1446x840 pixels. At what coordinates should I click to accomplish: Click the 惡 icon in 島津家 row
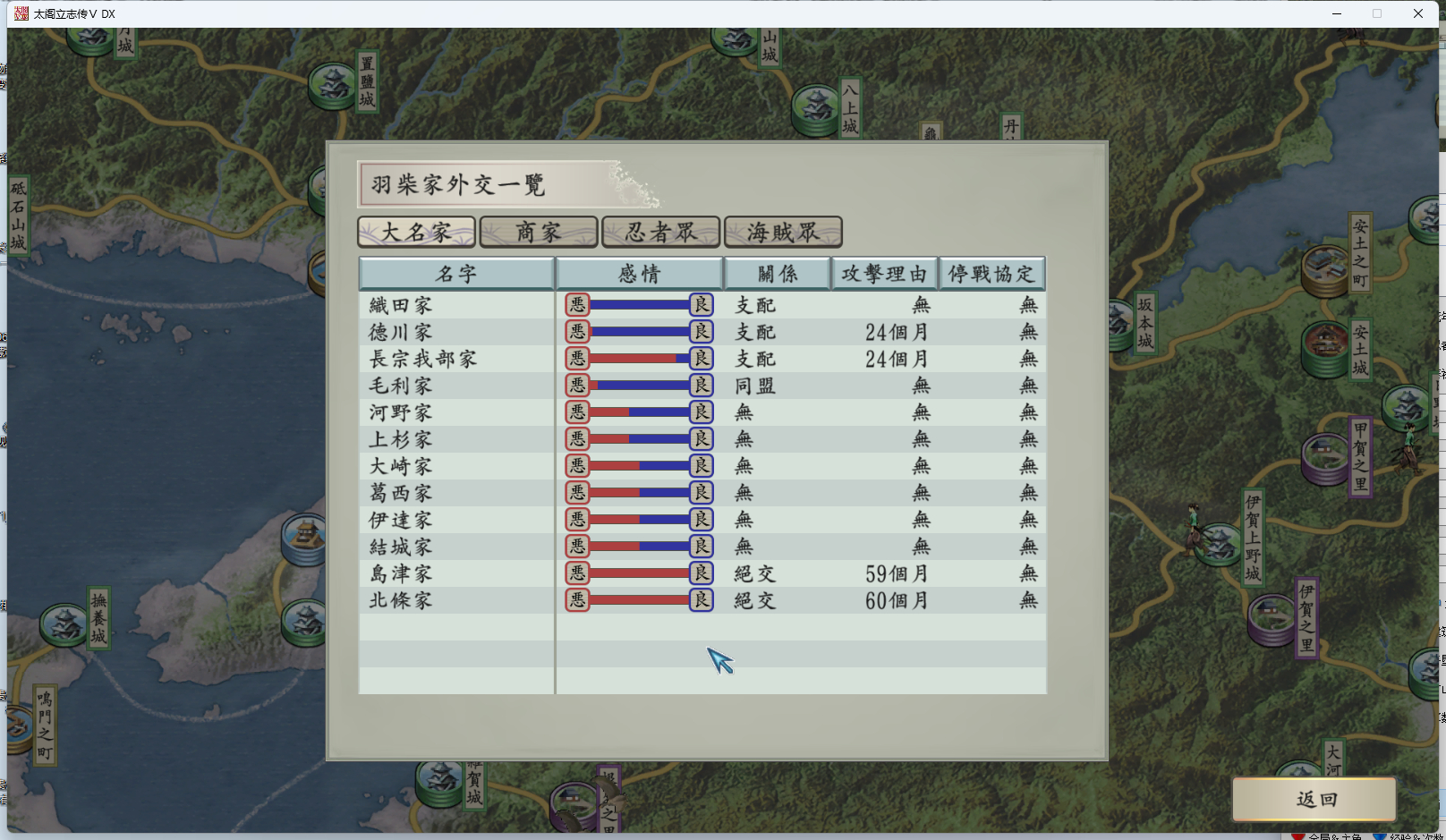(577, 573)
